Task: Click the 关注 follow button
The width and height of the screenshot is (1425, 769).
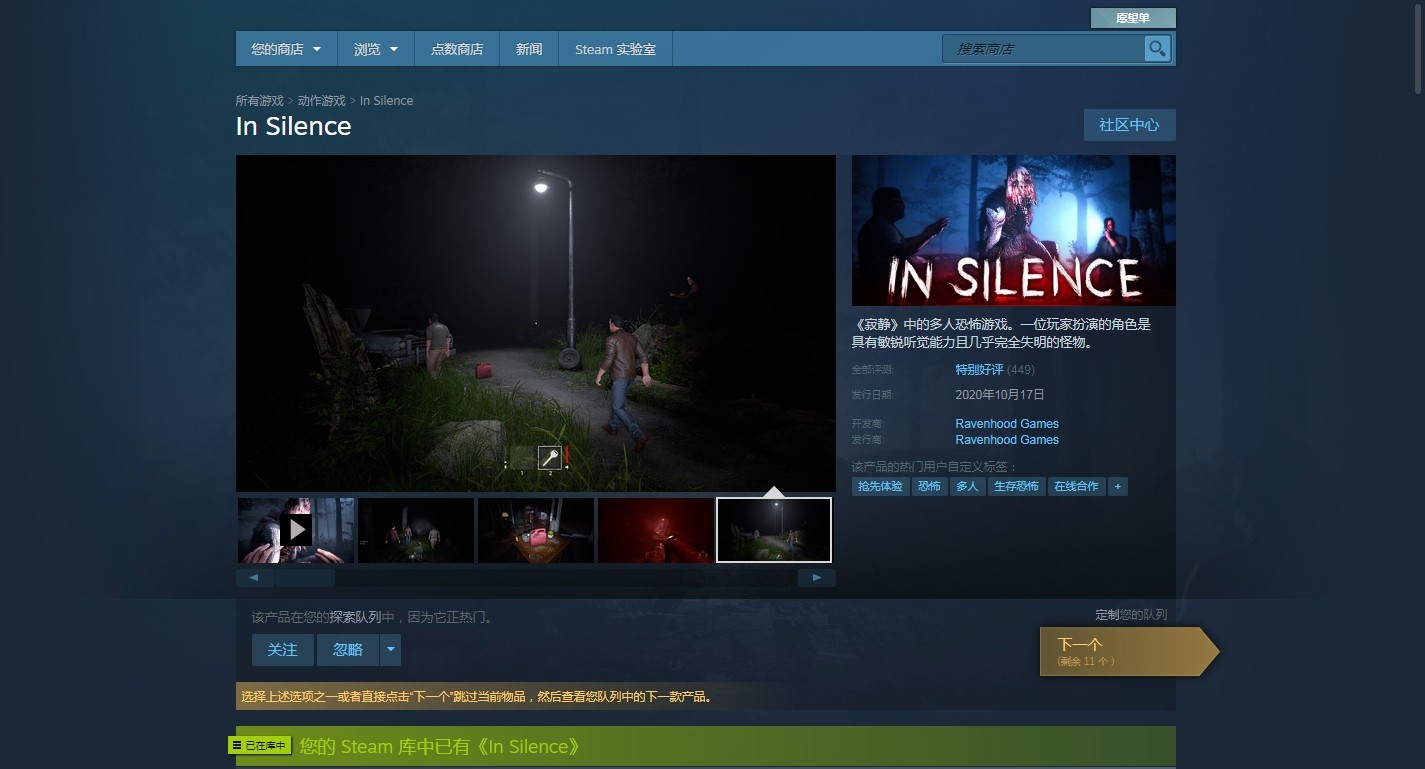Action: click(282, 650)
